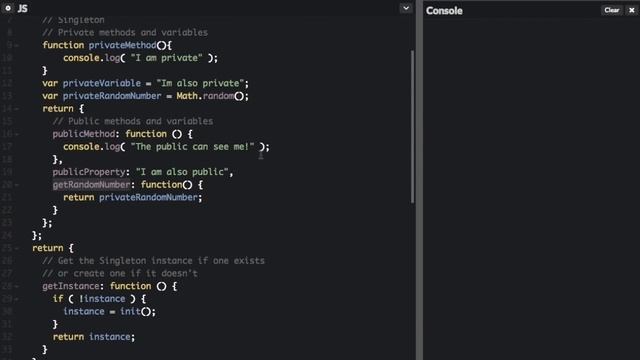Collapse the fold arrow beside 'return {' on line 14
Viewport: 640px width, 360px height.
[17, 109]
